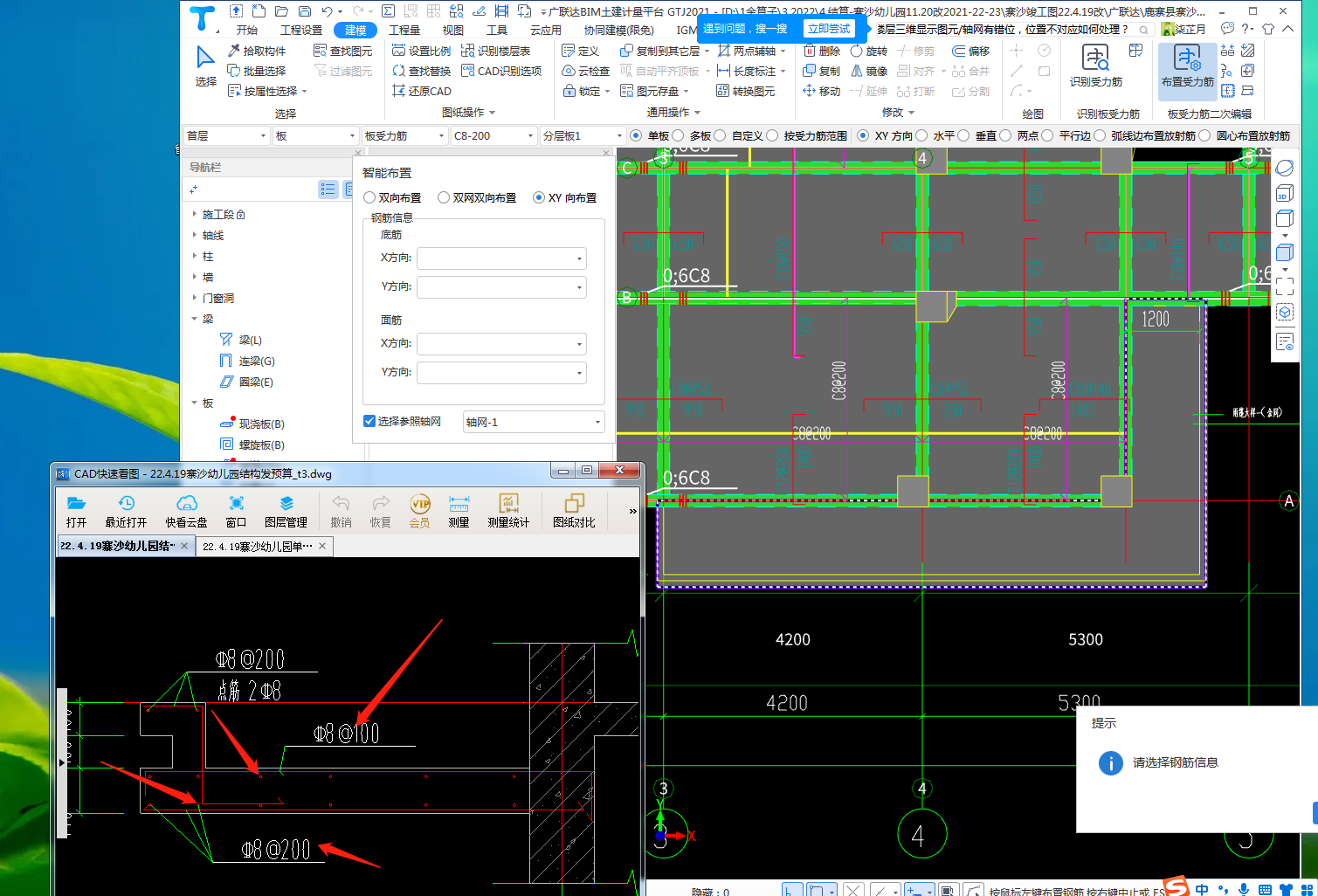Open the 轴网-1 reference grid dropdown
This screenshot has height=896, width=1318.
[x=533, y=422]
